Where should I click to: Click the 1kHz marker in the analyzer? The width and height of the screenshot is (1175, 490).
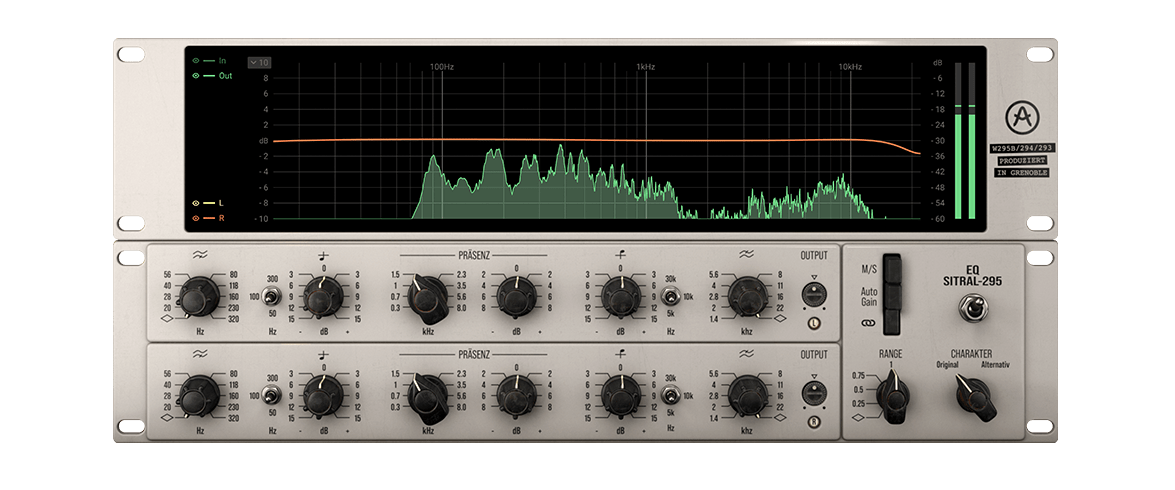[646, 67]
